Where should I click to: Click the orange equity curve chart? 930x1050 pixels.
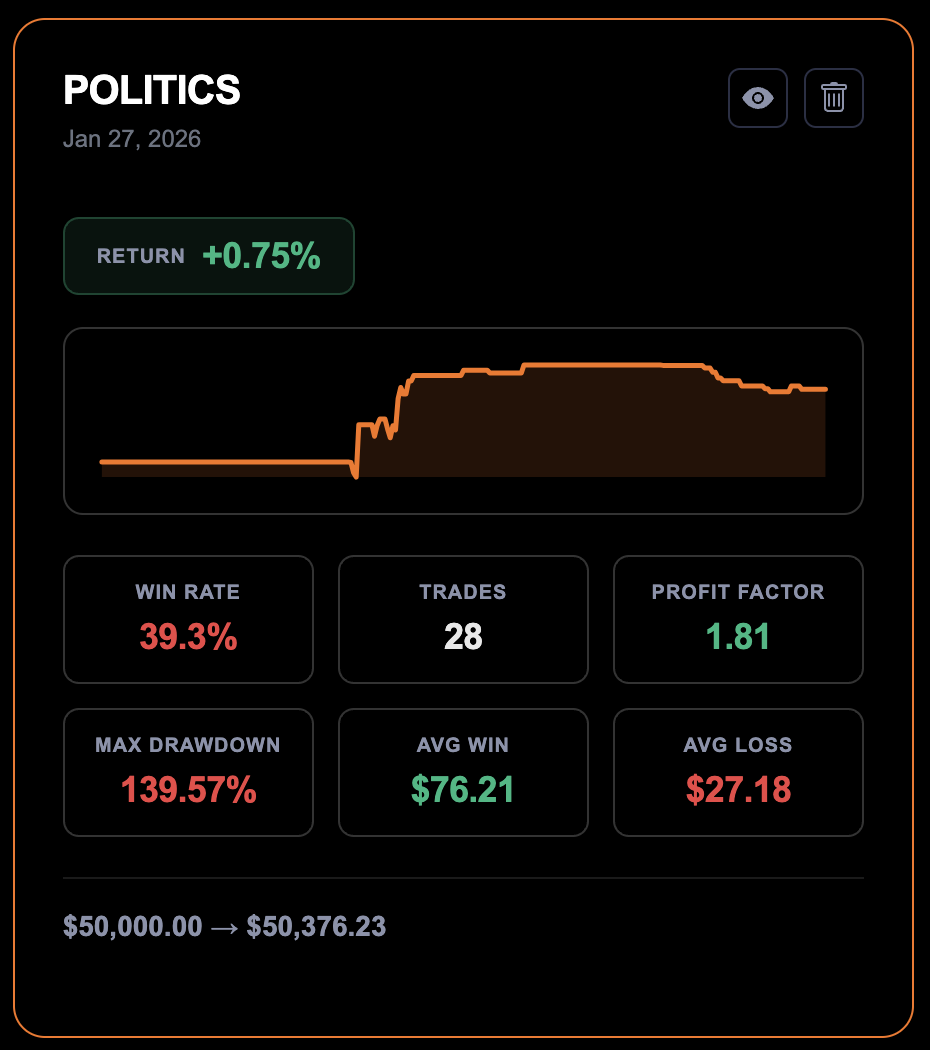point(463,421)
